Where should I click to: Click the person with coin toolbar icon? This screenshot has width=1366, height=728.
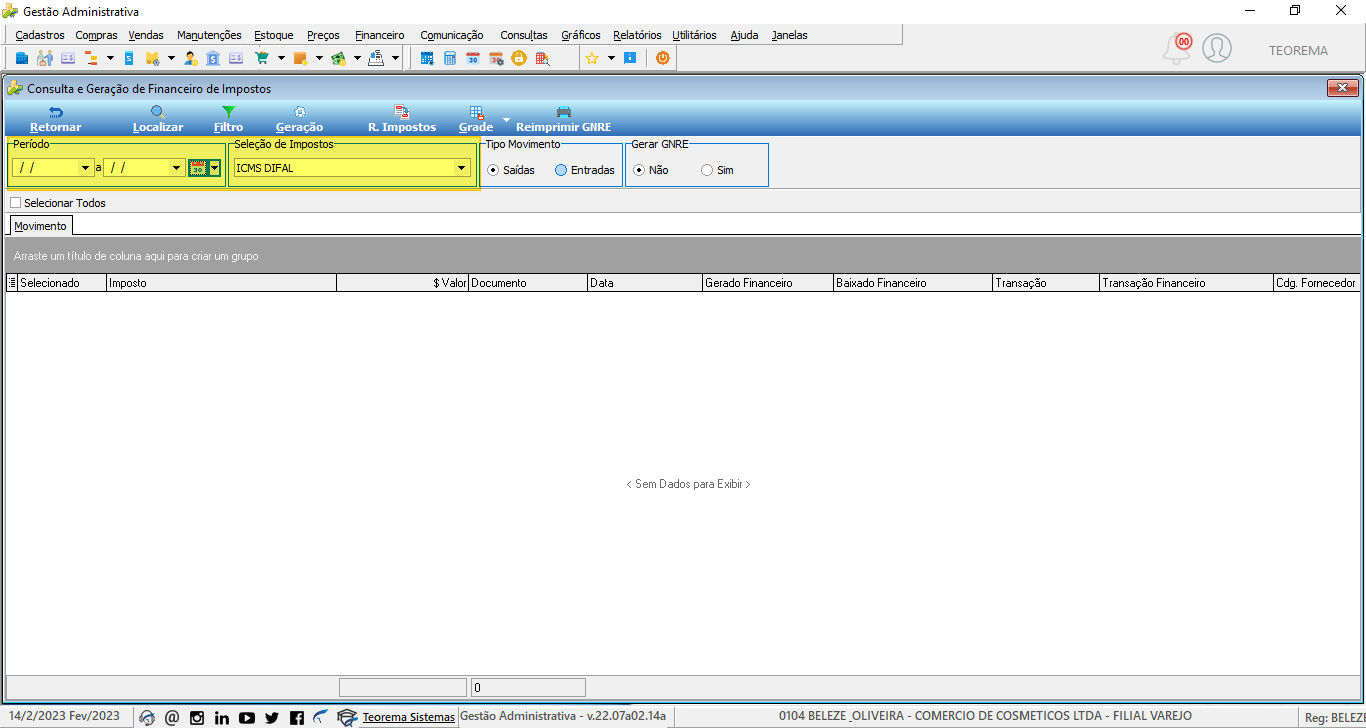[190, 58]
